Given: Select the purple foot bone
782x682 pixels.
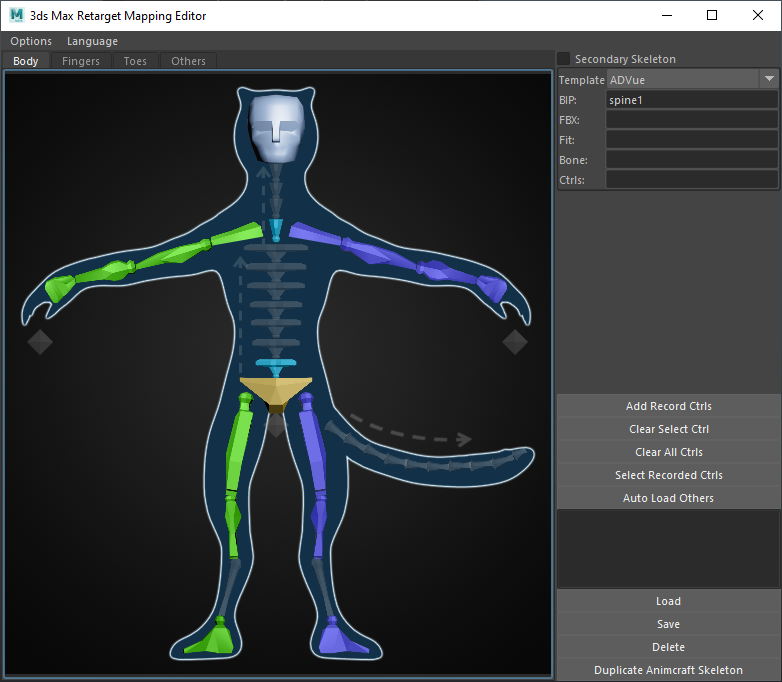Looking at the screenshot, I should (x=341, y=636).
